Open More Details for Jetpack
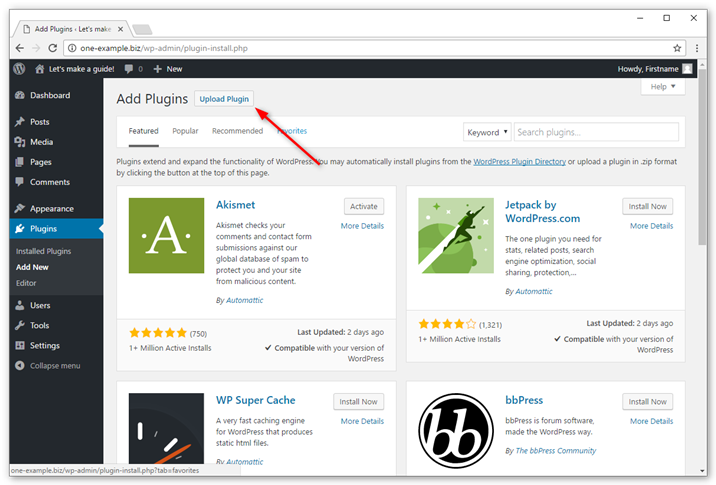 tap(651, 226)
